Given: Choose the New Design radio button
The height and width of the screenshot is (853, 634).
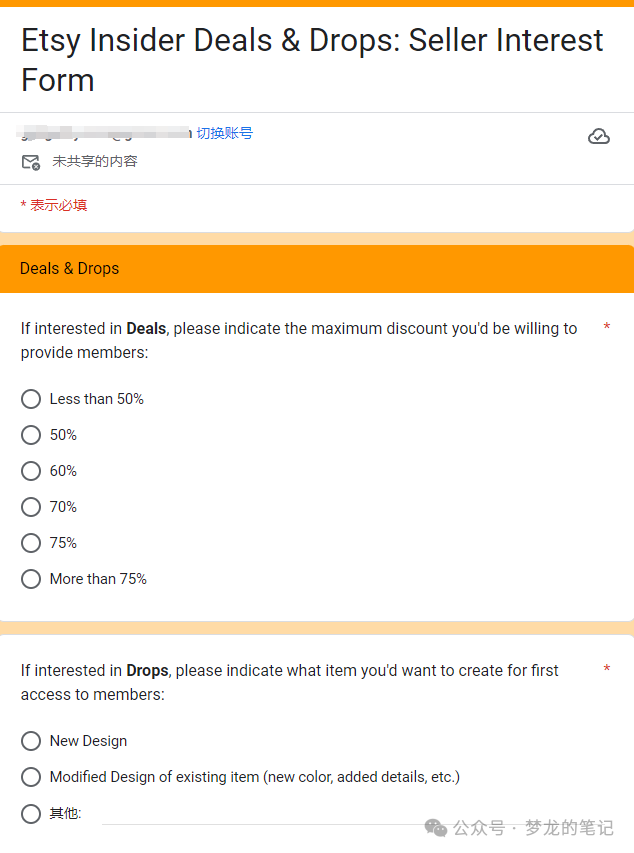Looking at the screenshot, I should click(31, 740).
